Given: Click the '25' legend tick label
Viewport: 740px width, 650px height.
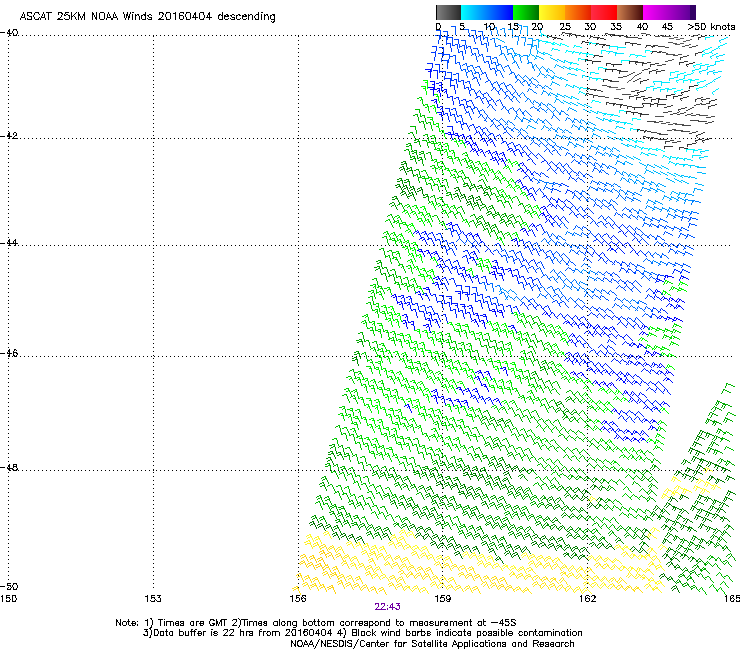Looking at the screenshot, I should coord(565,26).
